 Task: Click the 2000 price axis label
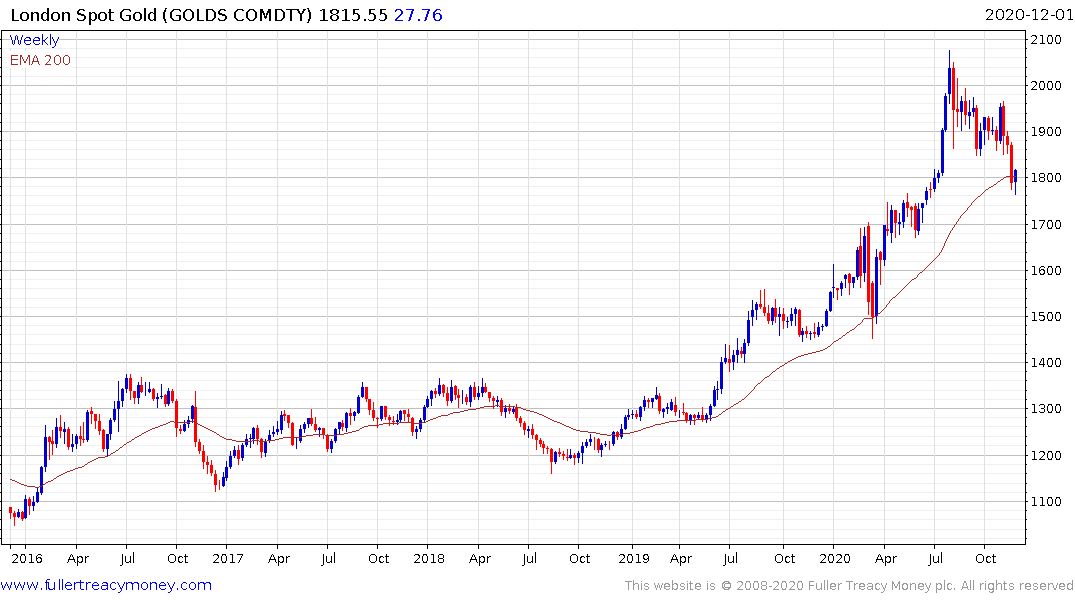(x=1046, y=86)
